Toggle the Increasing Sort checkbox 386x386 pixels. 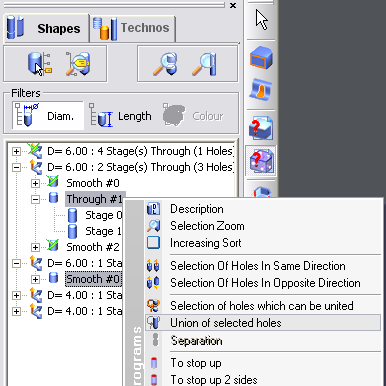point(153,243)
